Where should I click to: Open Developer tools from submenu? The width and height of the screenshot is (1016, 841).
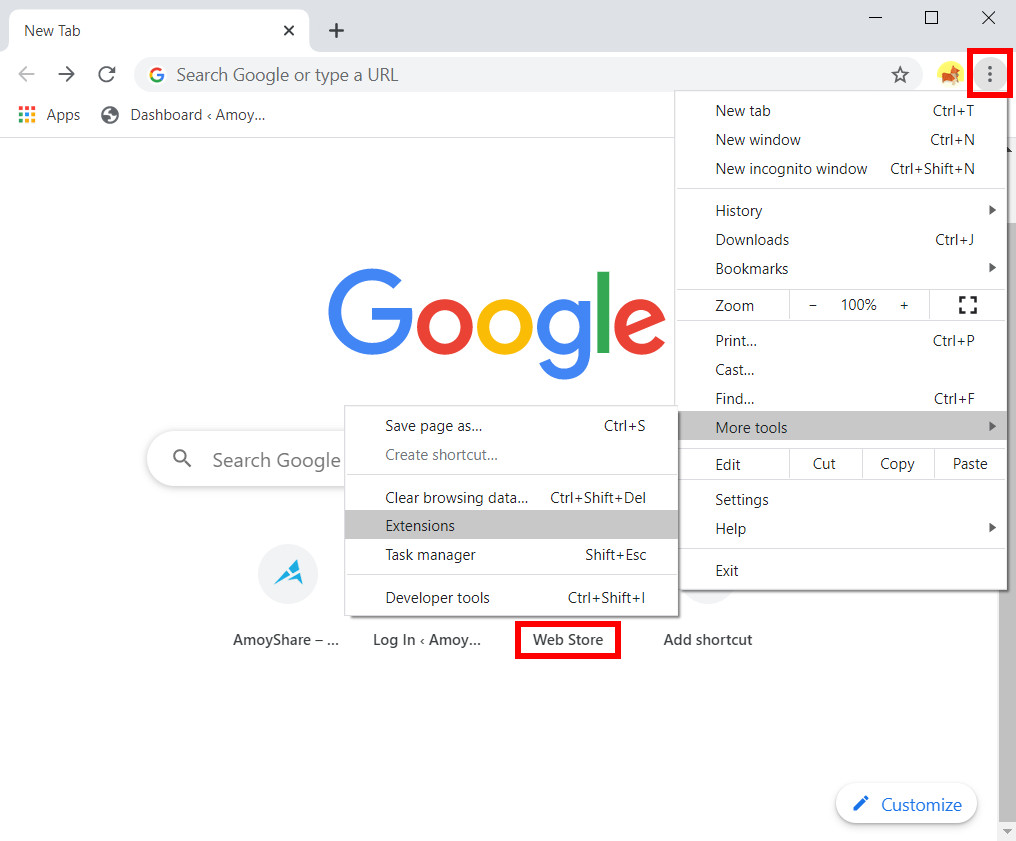pos(511,597)
